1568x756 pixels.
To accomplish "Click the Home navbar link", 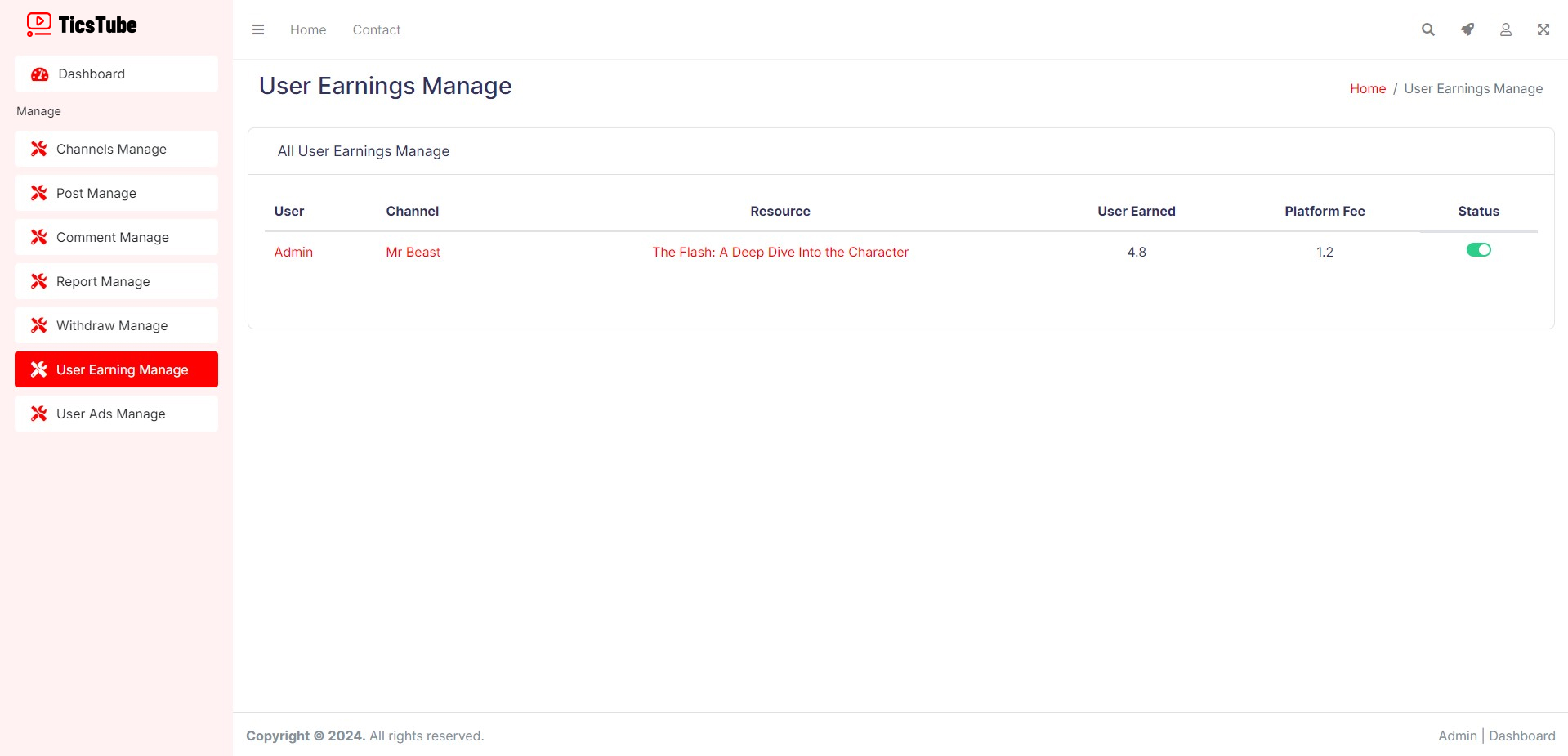I will point(308,29).
